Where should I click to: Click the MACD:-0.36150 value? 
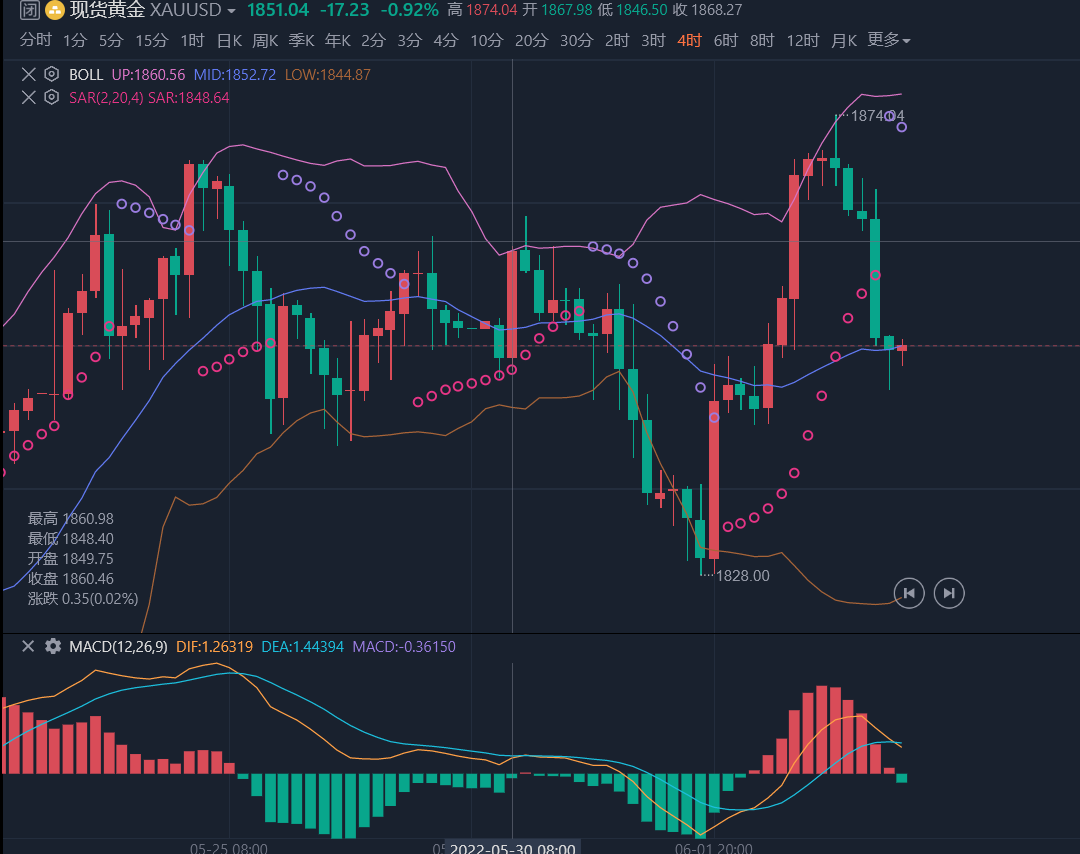[404, 647]
